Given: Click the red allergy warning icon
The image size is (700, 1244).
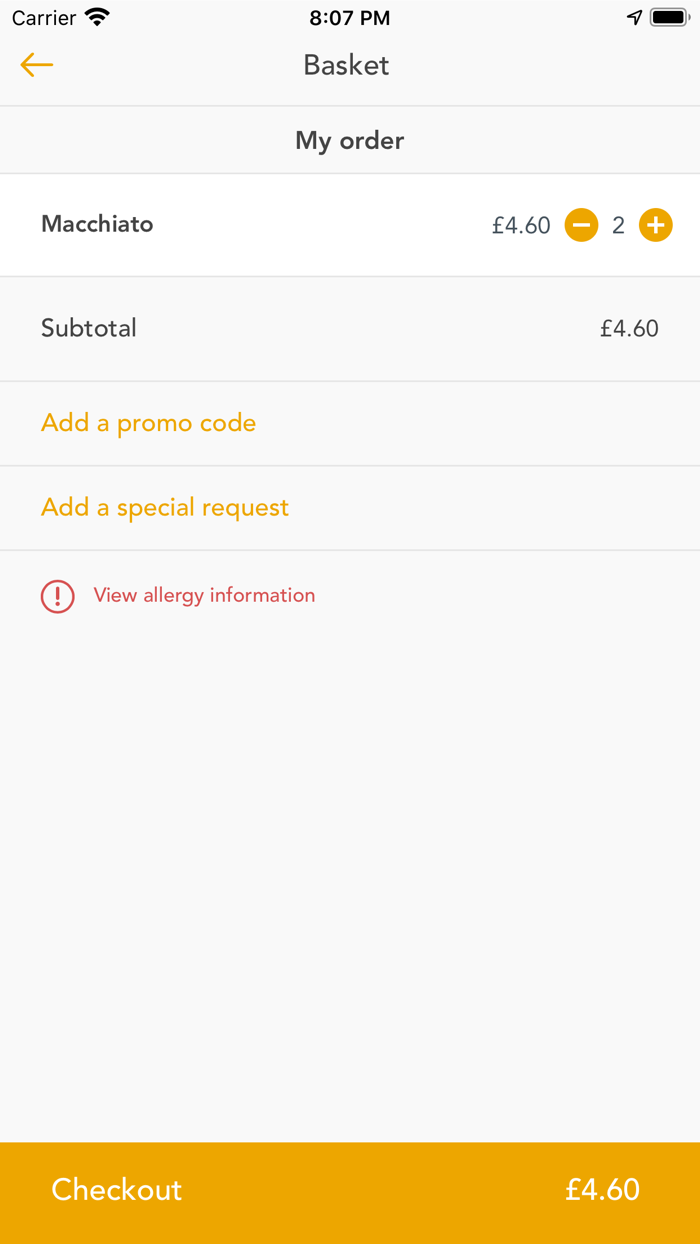Looking at the screenshot, I should pos(58,597).
